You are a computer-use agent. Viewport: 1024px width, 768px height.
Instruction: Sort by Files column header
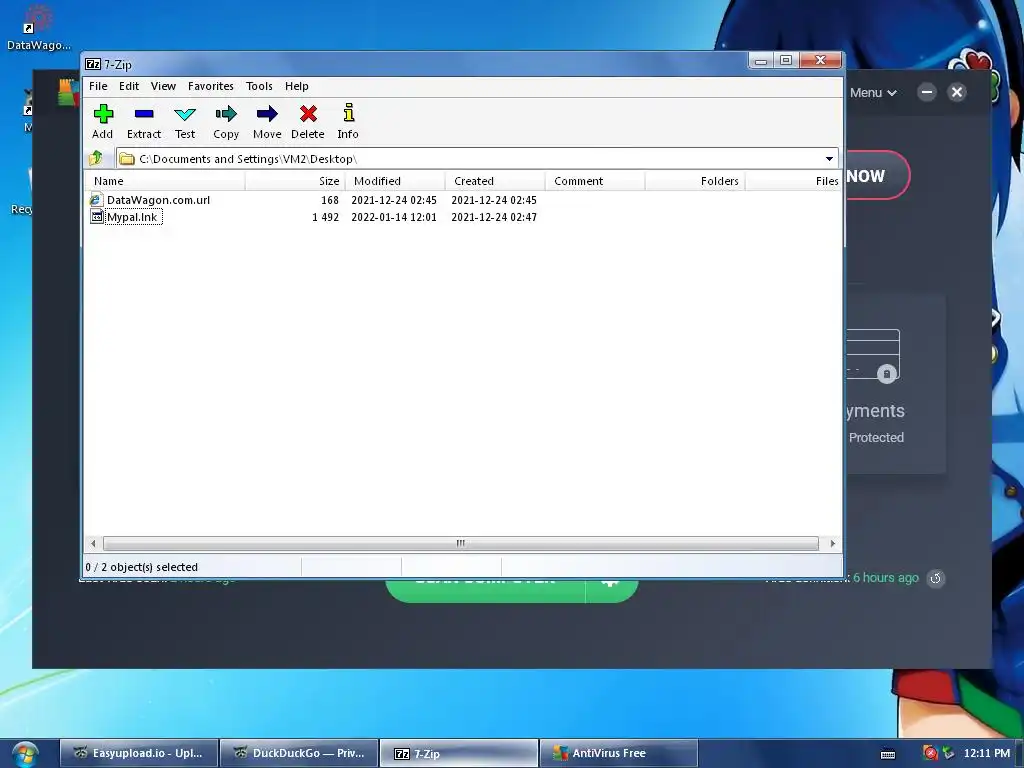793,181
